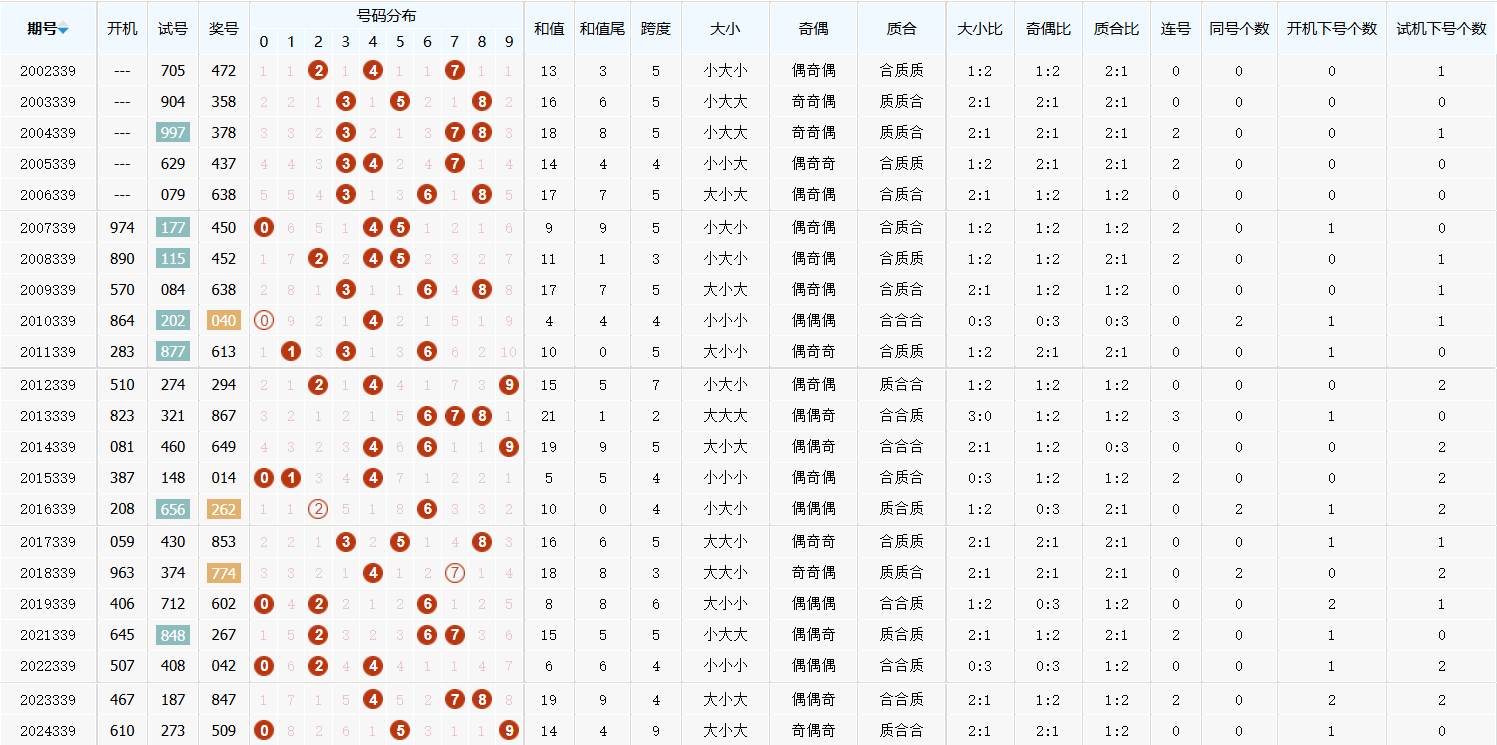The image size is (1497, 745).
Task: Click outlined ball 0 in row 2010339
Action: [264, 320]
